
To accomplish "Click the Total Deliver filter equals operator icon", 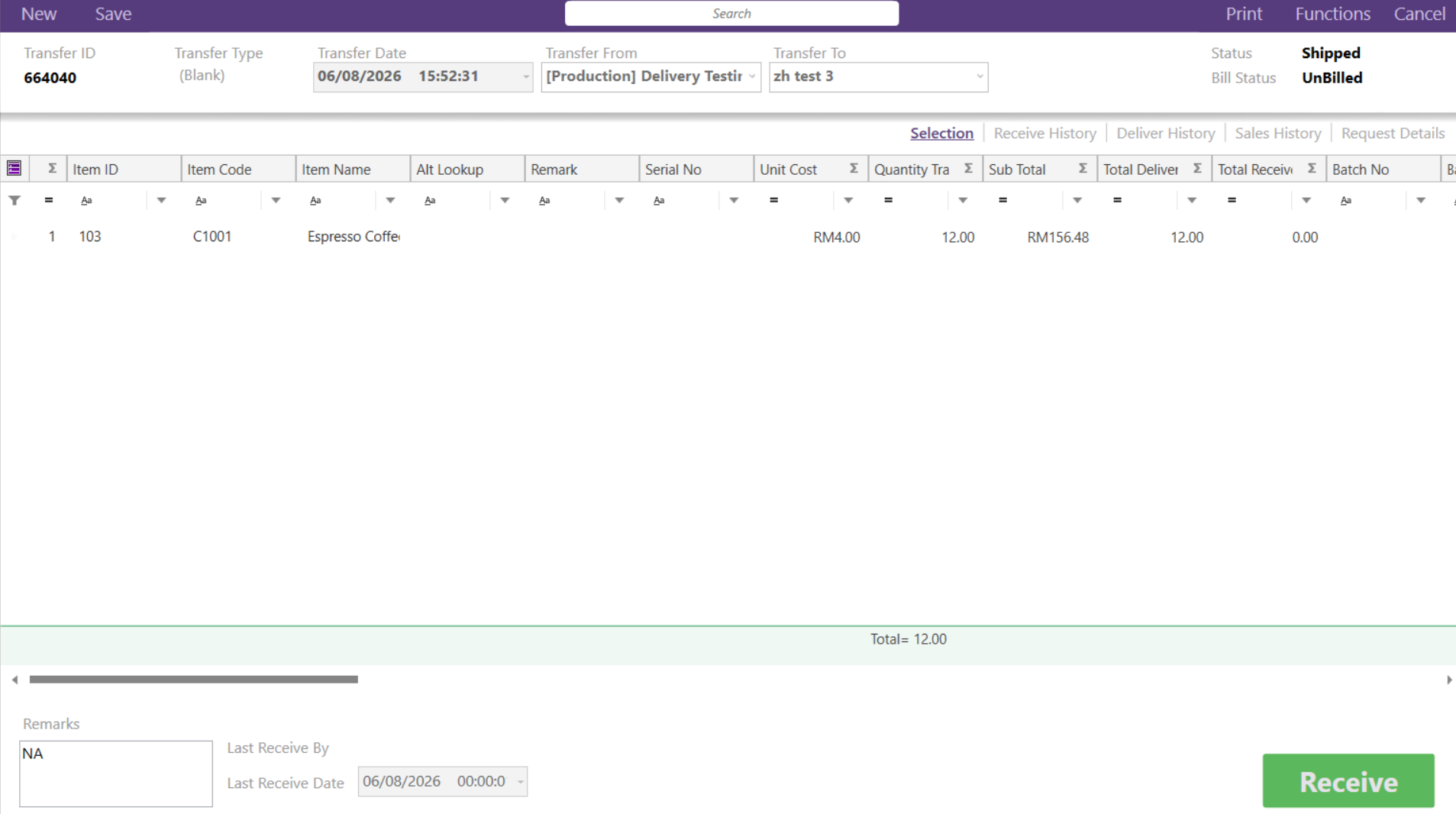I will [x=1117, y=200].
